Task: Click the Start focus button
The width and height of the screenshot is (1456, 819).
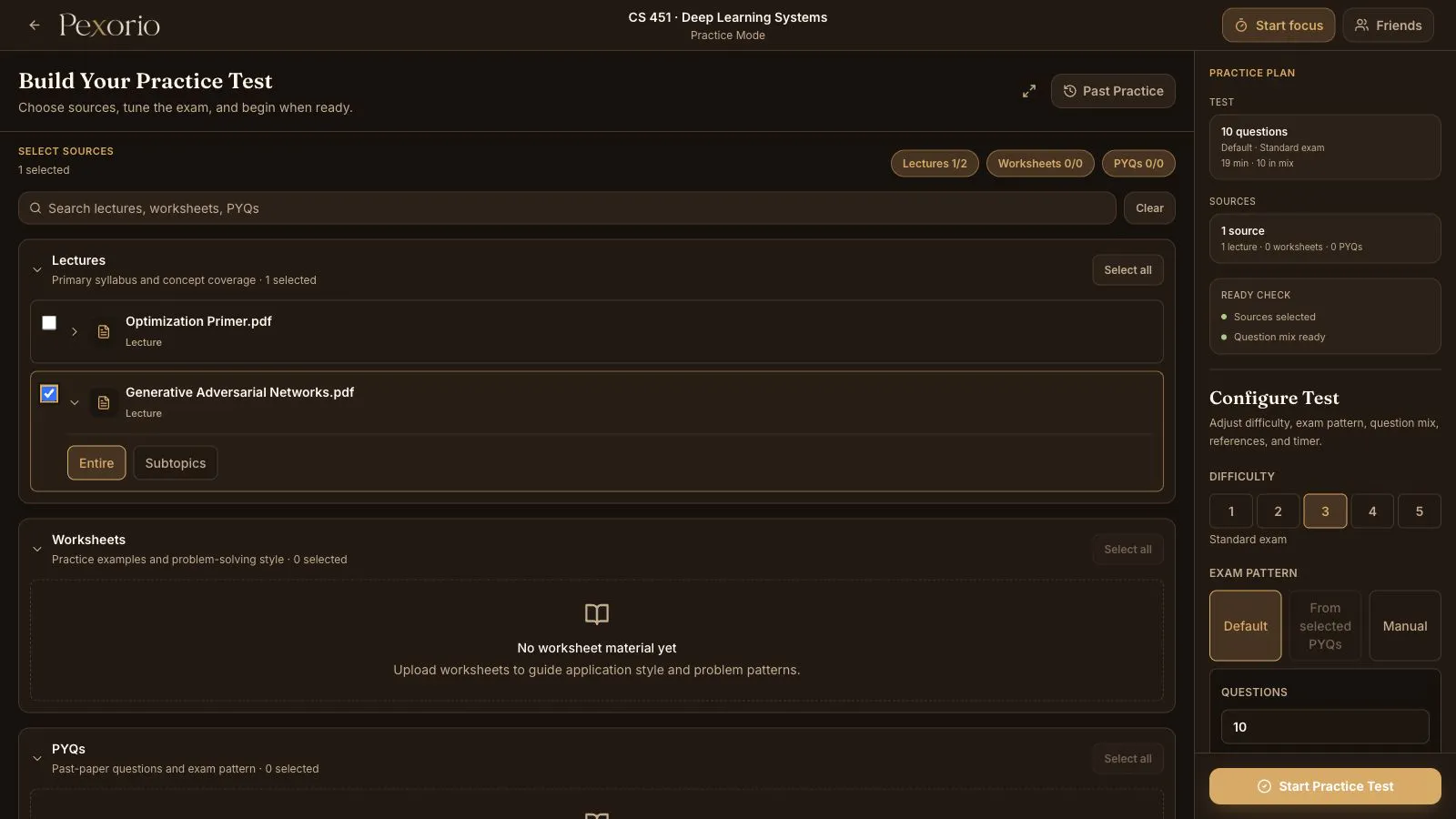Action: [1279, 25]
